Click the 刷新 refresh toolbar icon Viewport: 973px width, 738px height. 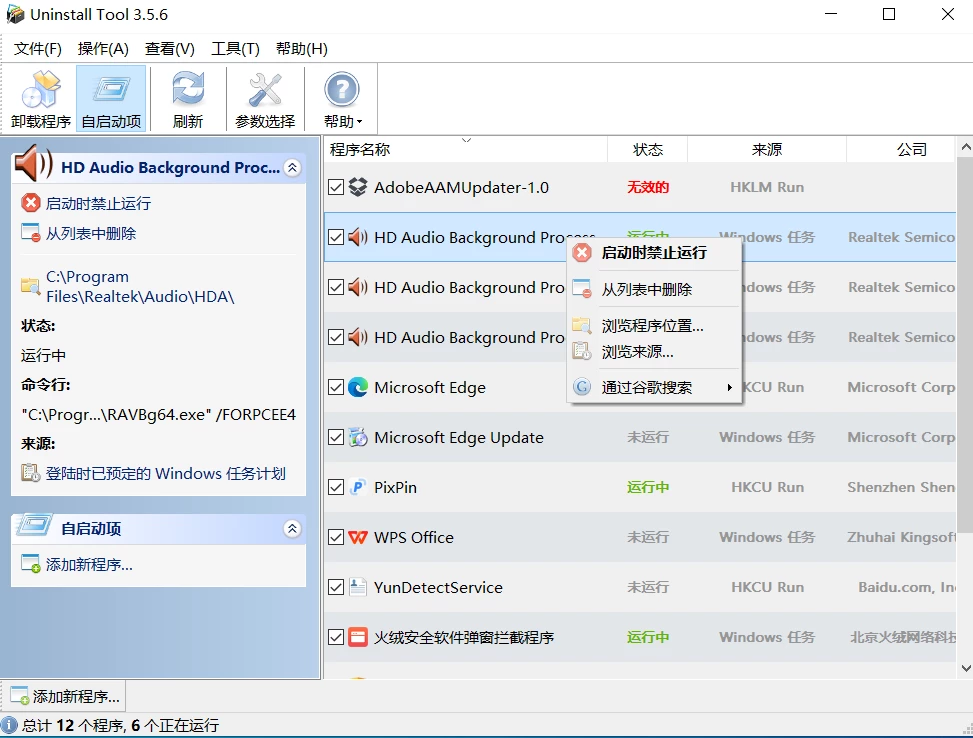[x=188, y=89]
